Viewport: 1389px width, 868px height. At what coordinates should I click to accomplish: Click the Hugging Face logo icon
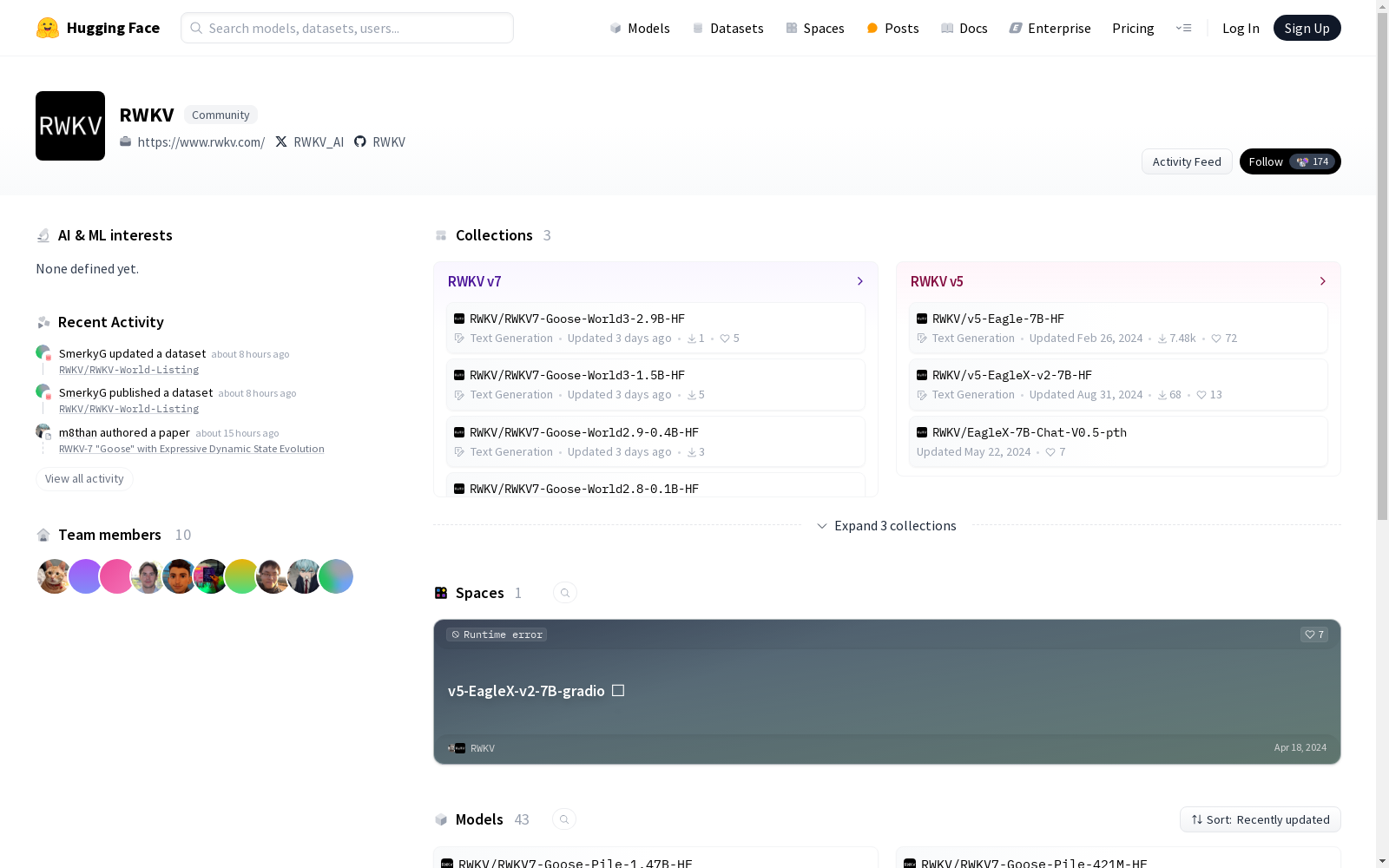48,28
